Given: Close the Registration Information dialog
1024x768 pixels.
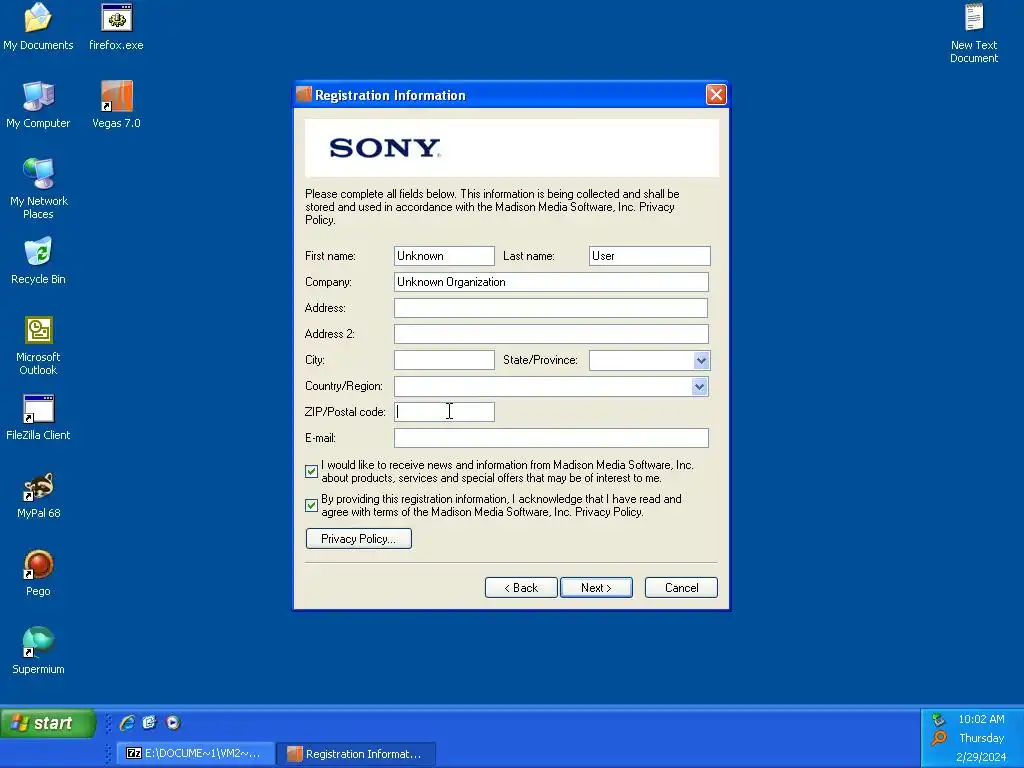Looking at the screenshot, I should point(716,95).
